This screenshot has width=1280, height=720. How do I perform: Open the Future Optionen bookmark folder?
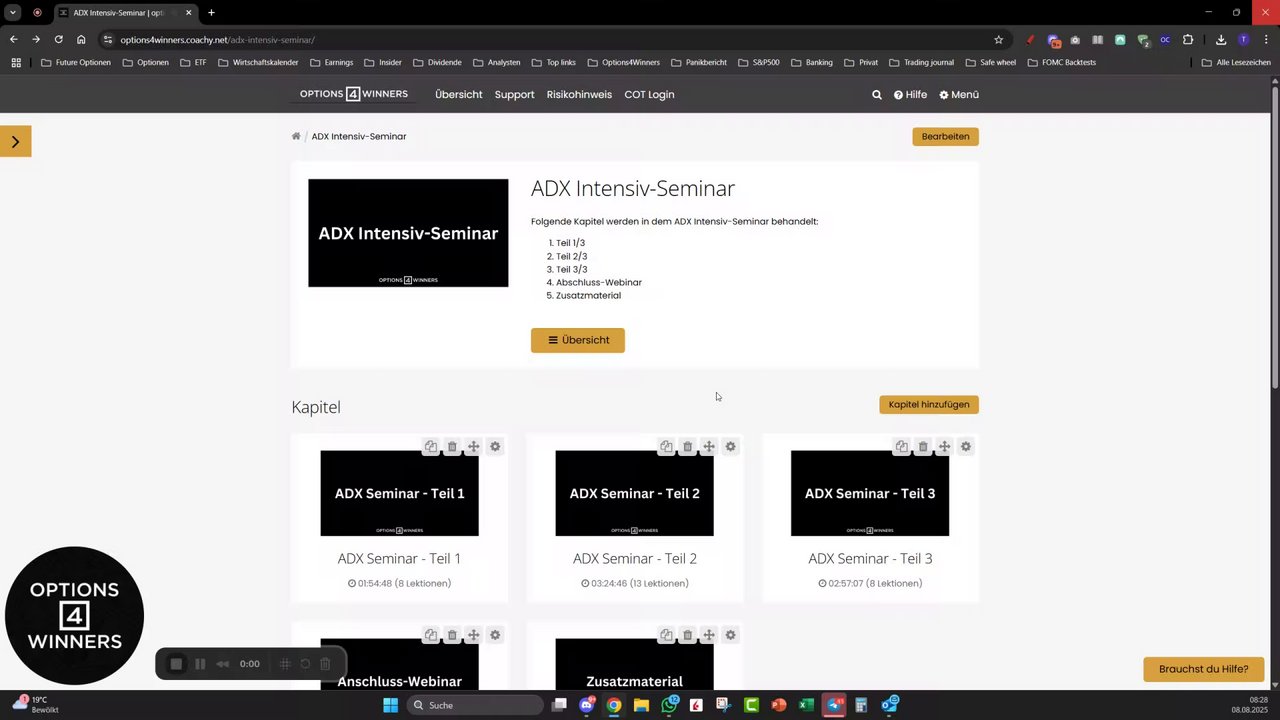click(x=76, y=62)
